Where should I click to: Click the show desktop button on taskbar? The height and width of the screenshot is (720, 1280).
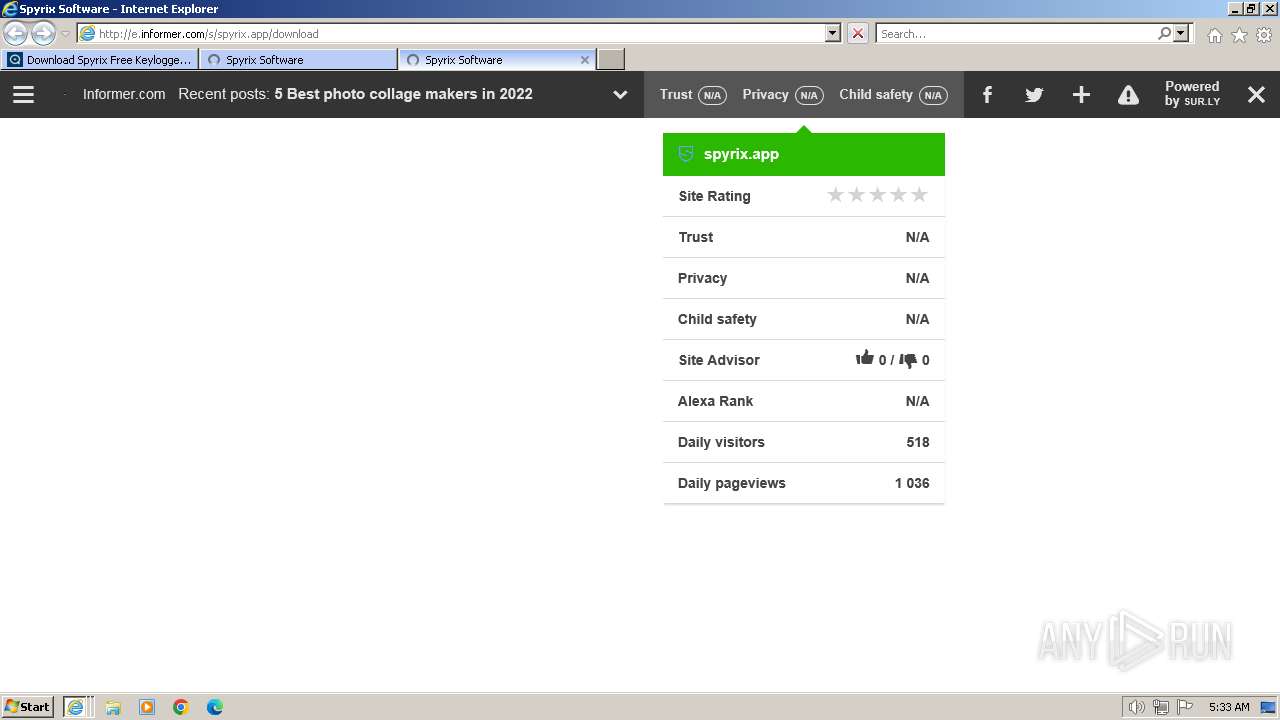click(1268, 707)
